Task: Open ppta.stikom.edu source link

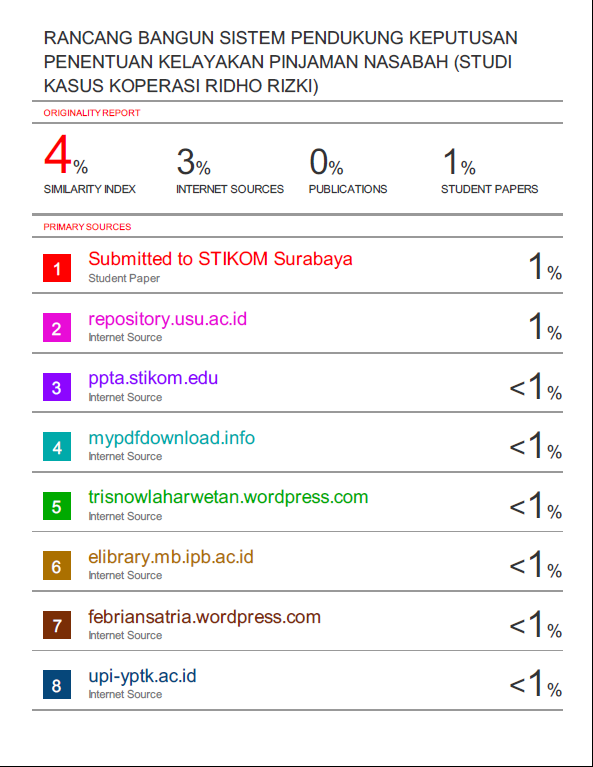Action: (x=153, y=379)
